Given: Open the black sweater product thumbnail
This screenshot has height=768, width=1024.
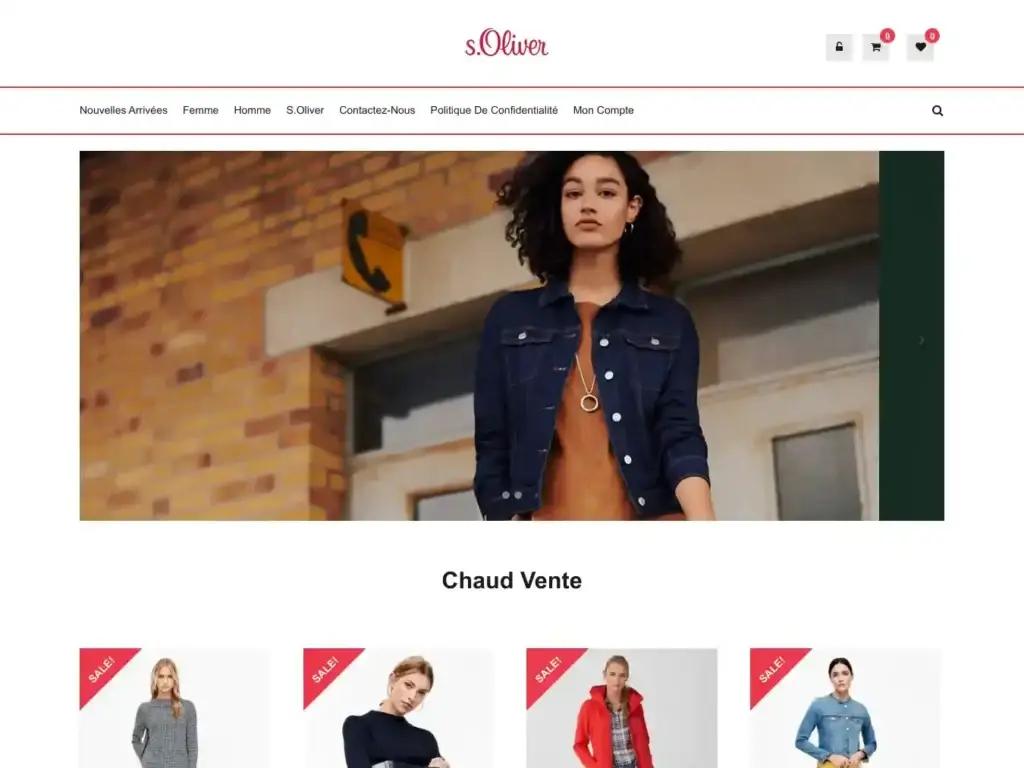Looking at the screenshot, I should [398, 708].
